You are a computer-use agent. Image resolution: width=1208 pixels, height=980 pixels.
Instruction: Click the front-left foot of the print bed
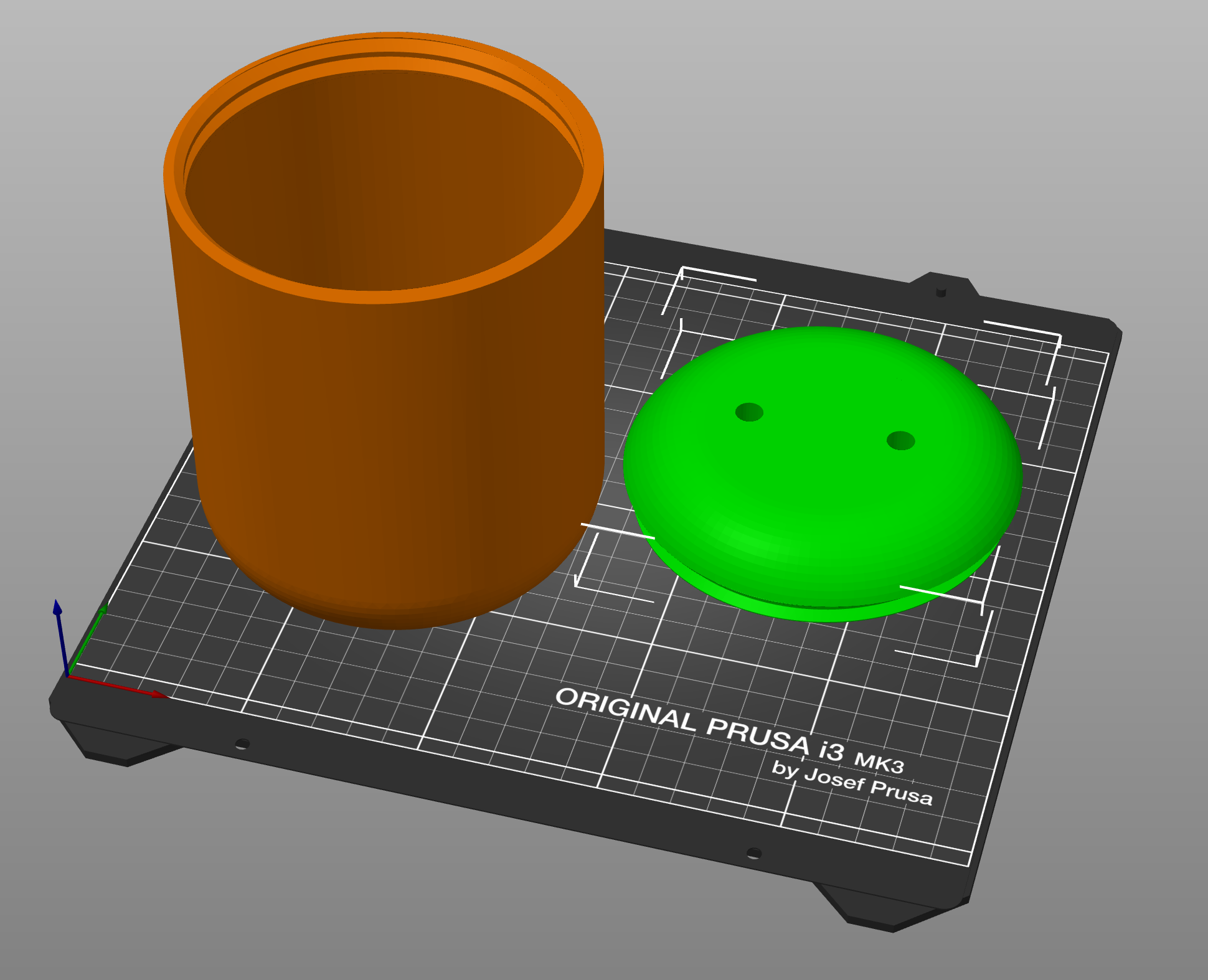tap(118, 747)
